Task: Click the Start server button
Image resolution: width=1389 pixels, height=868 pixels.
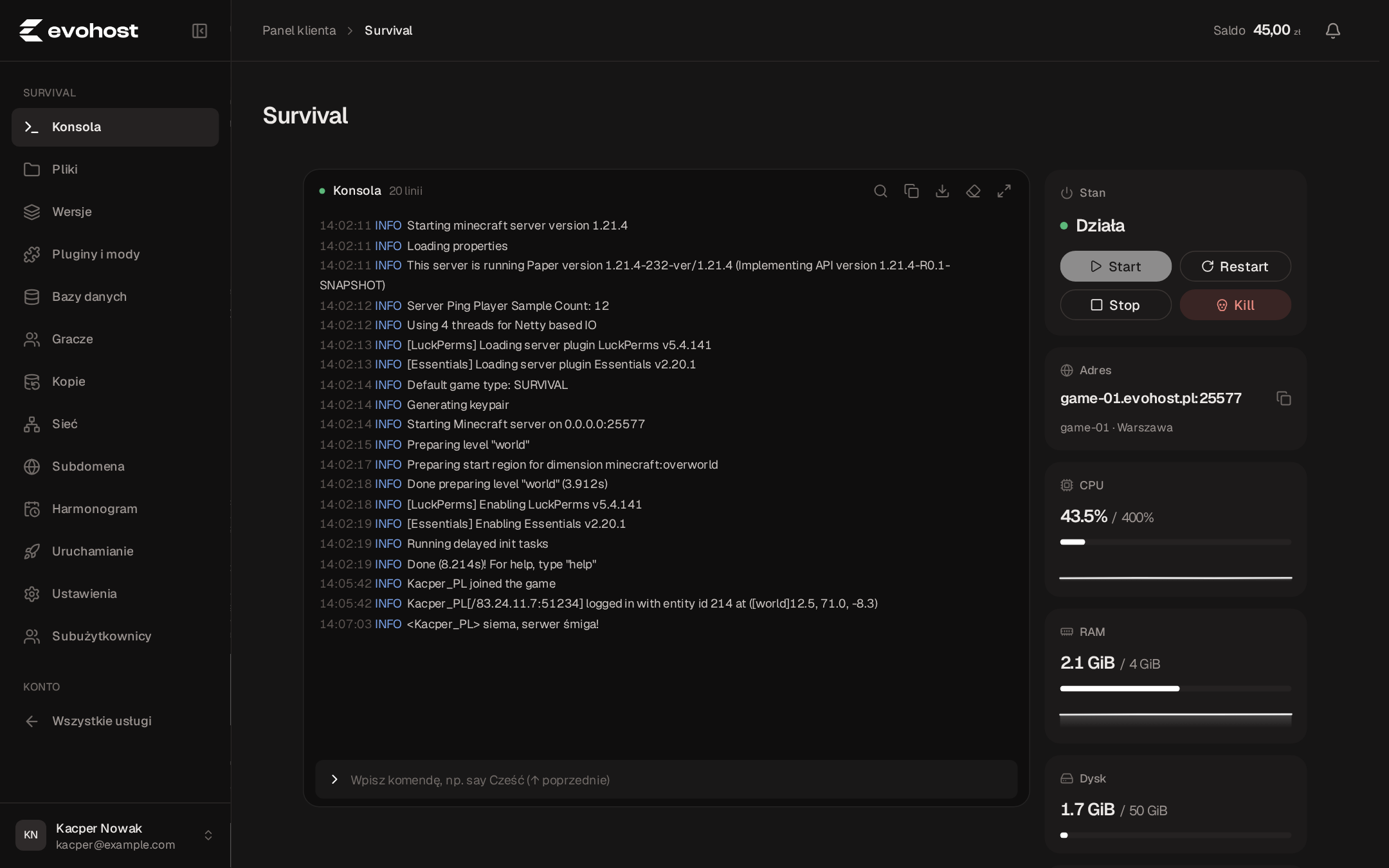Action: coord(1116,266)
